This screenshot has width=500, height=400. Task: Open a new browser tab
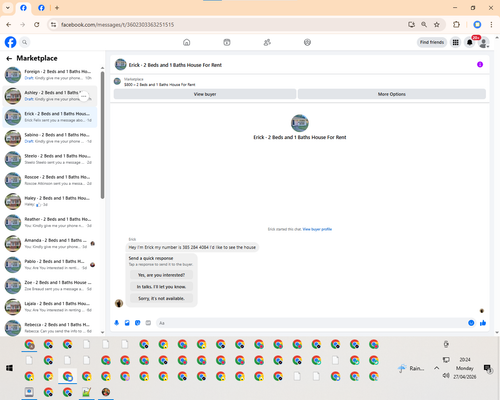[57, 8]
